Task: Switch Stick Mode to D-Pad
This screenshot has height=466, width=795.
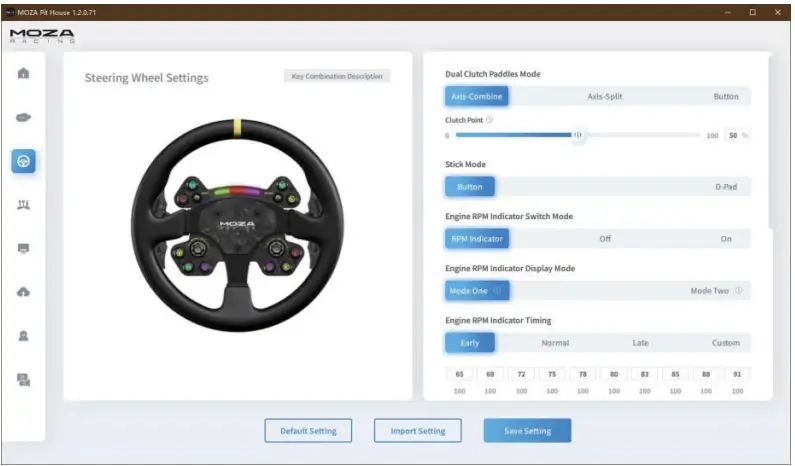Action: click(x=726, y=187)
